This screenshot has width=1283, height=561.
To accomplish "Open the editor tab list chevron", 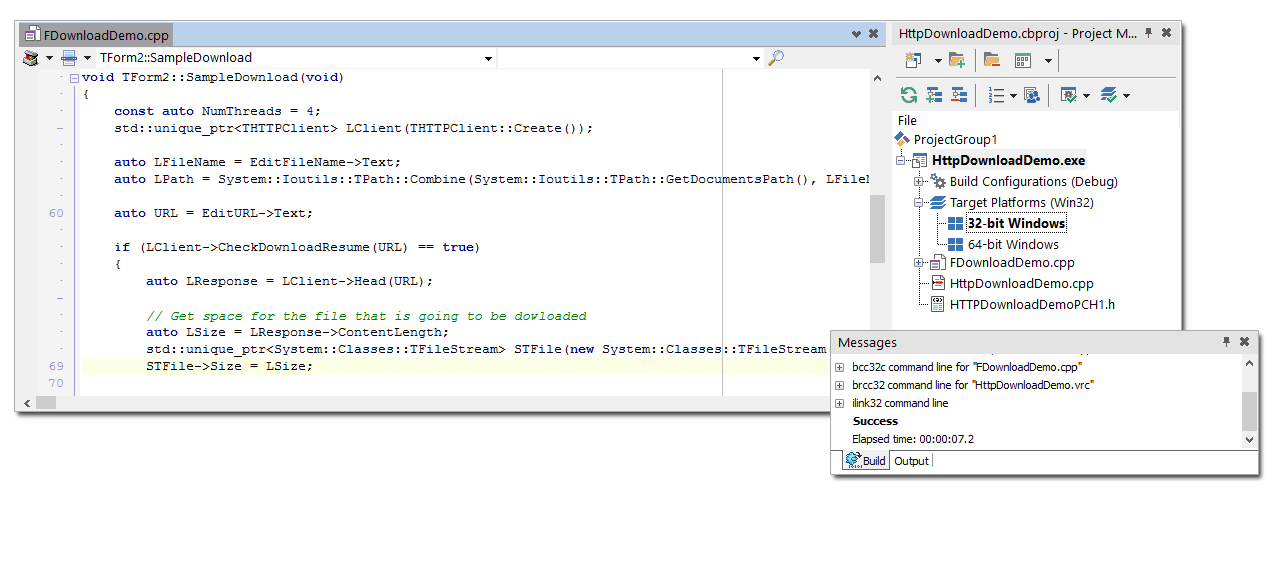I will [x=856, y=34].
